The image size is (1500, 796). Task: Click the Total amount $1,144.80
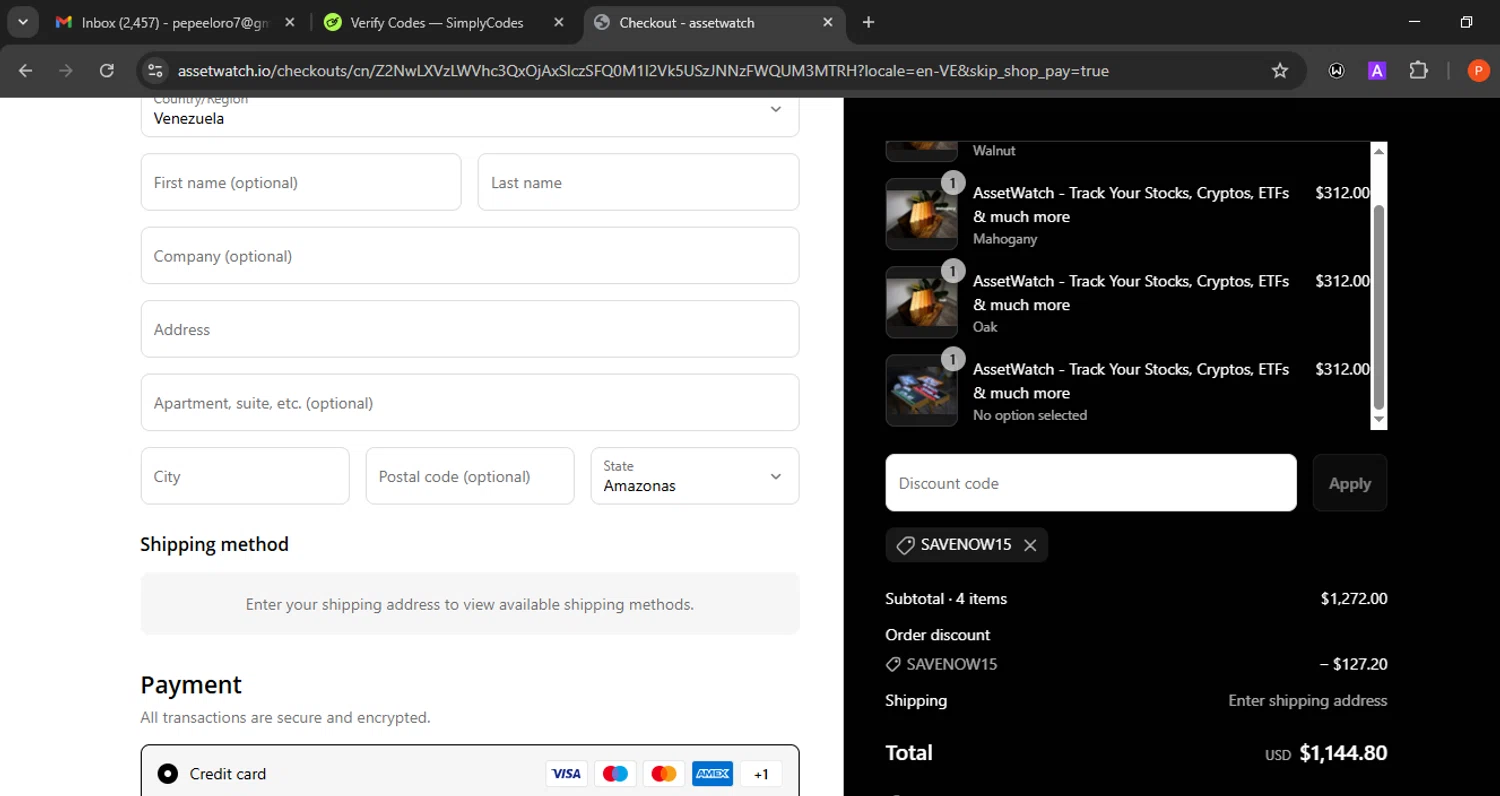pyautogui.click(x=1343, y=753)
